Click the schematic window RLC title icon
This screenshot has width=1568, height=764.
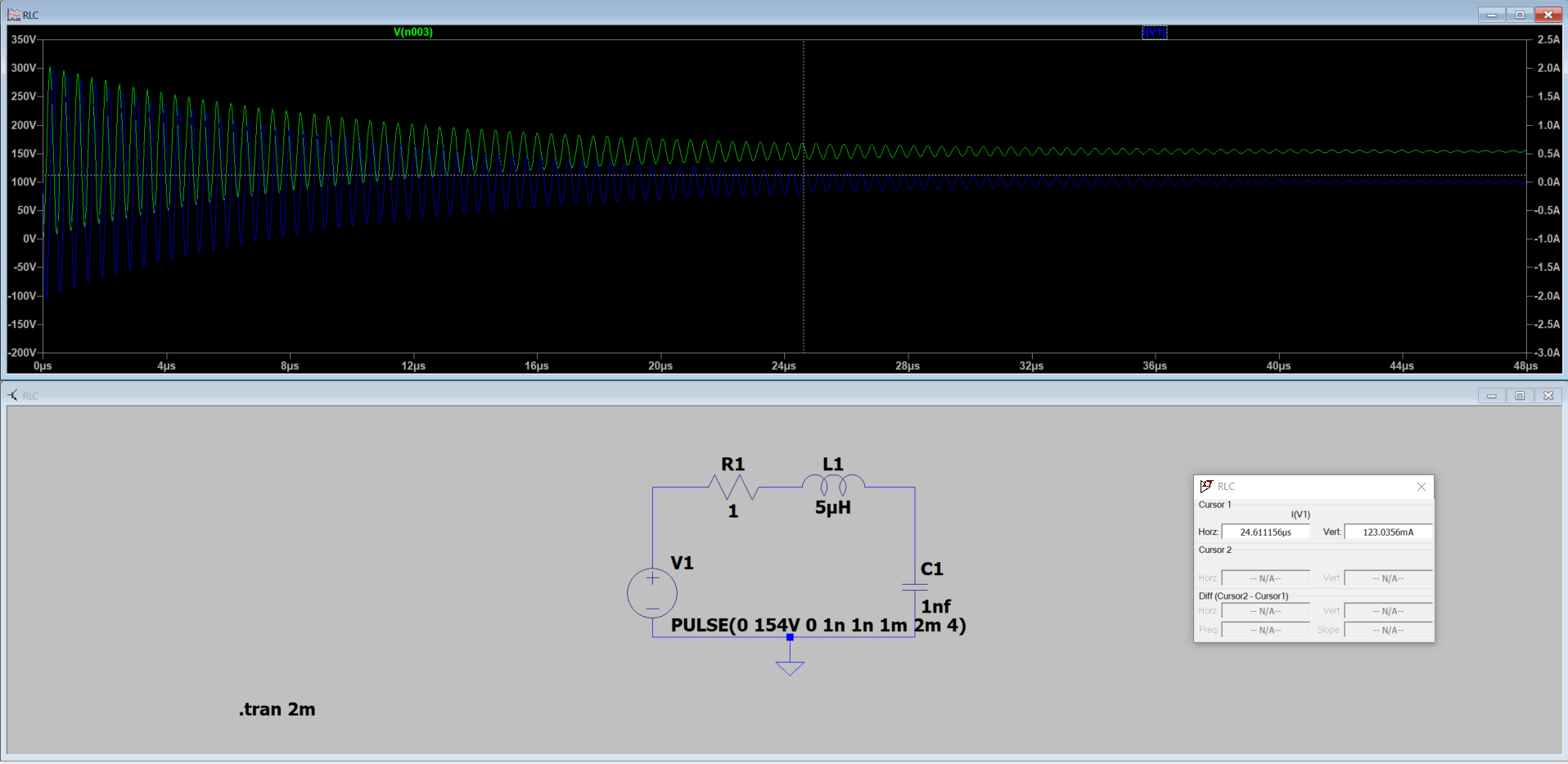(13, 395)
